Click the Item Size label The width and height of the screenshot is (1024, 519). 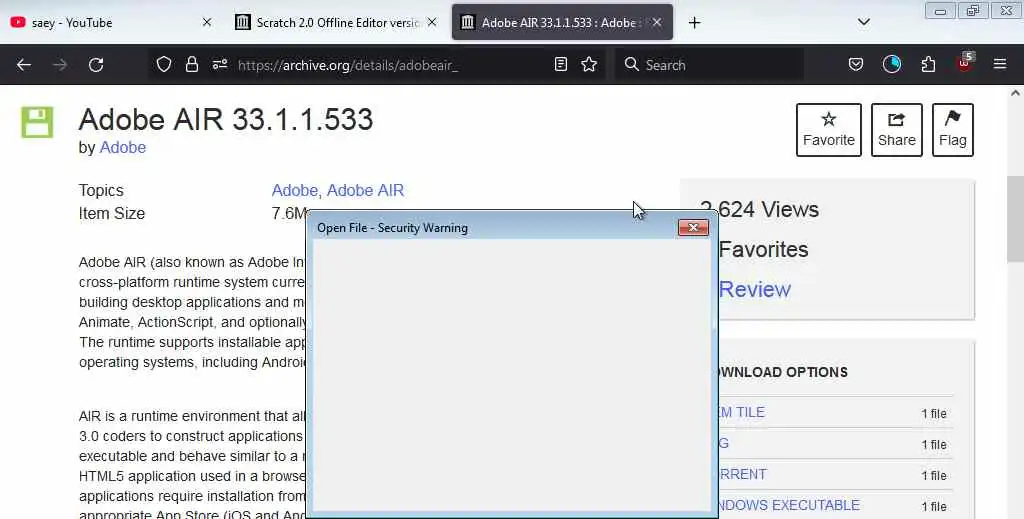click(x=112, y=213)
